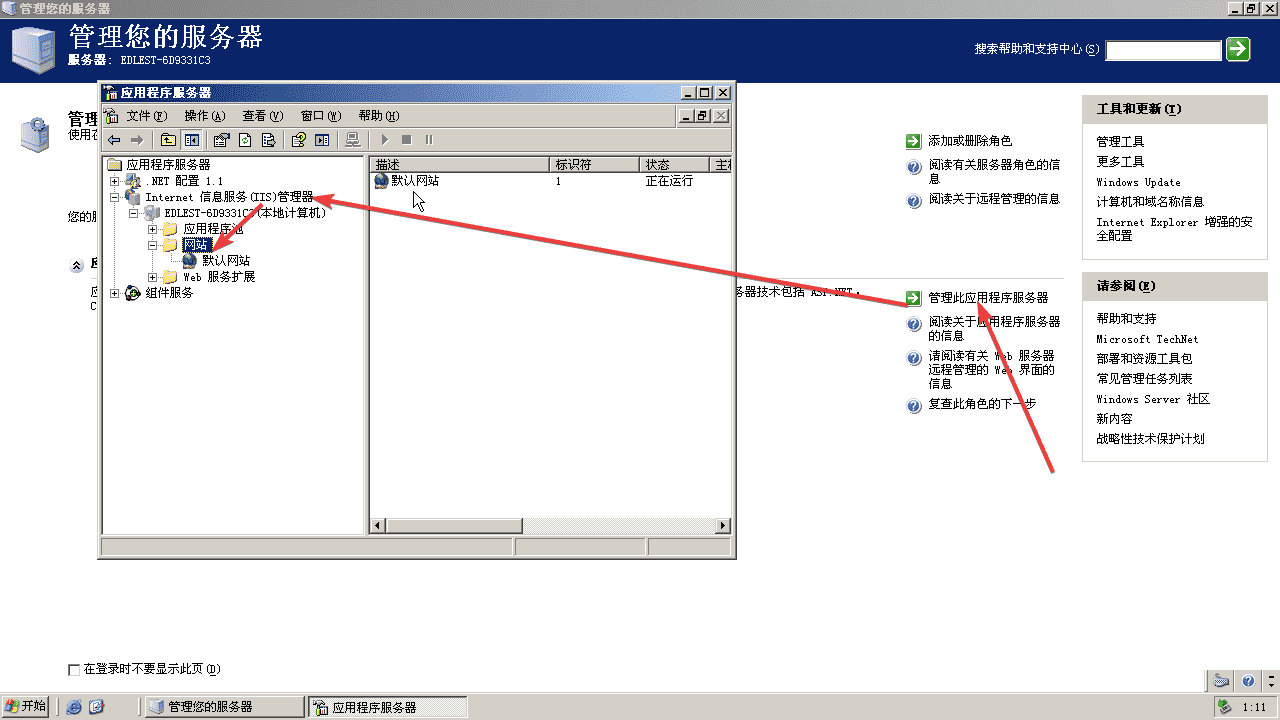The height and width of the screenshot is (720, 1280).
Task: Open Properties via toolbar icon
Action: coord(221,140)
